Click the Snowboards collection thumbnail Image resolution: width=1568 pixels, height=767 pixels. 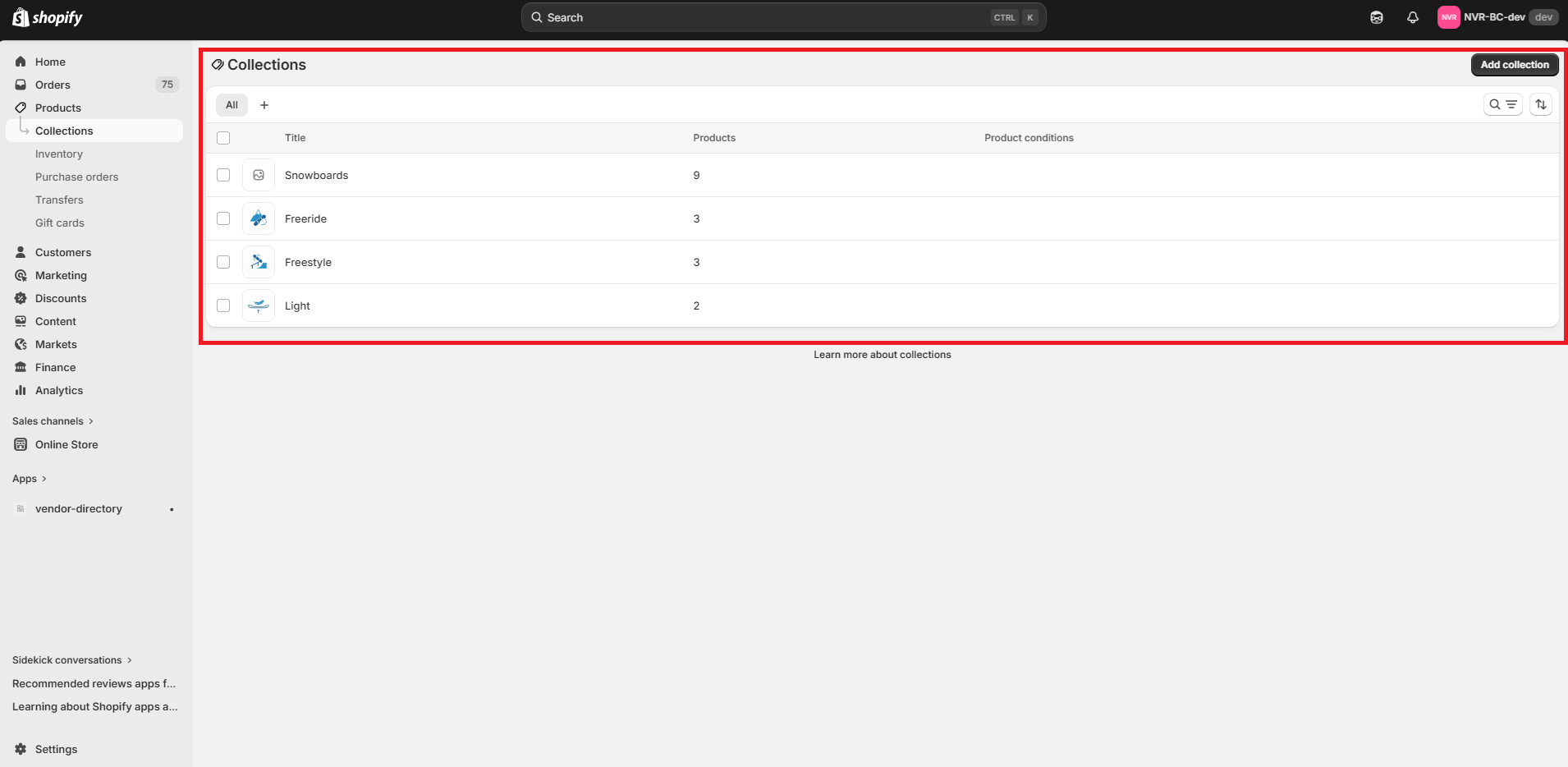point(259,175)
